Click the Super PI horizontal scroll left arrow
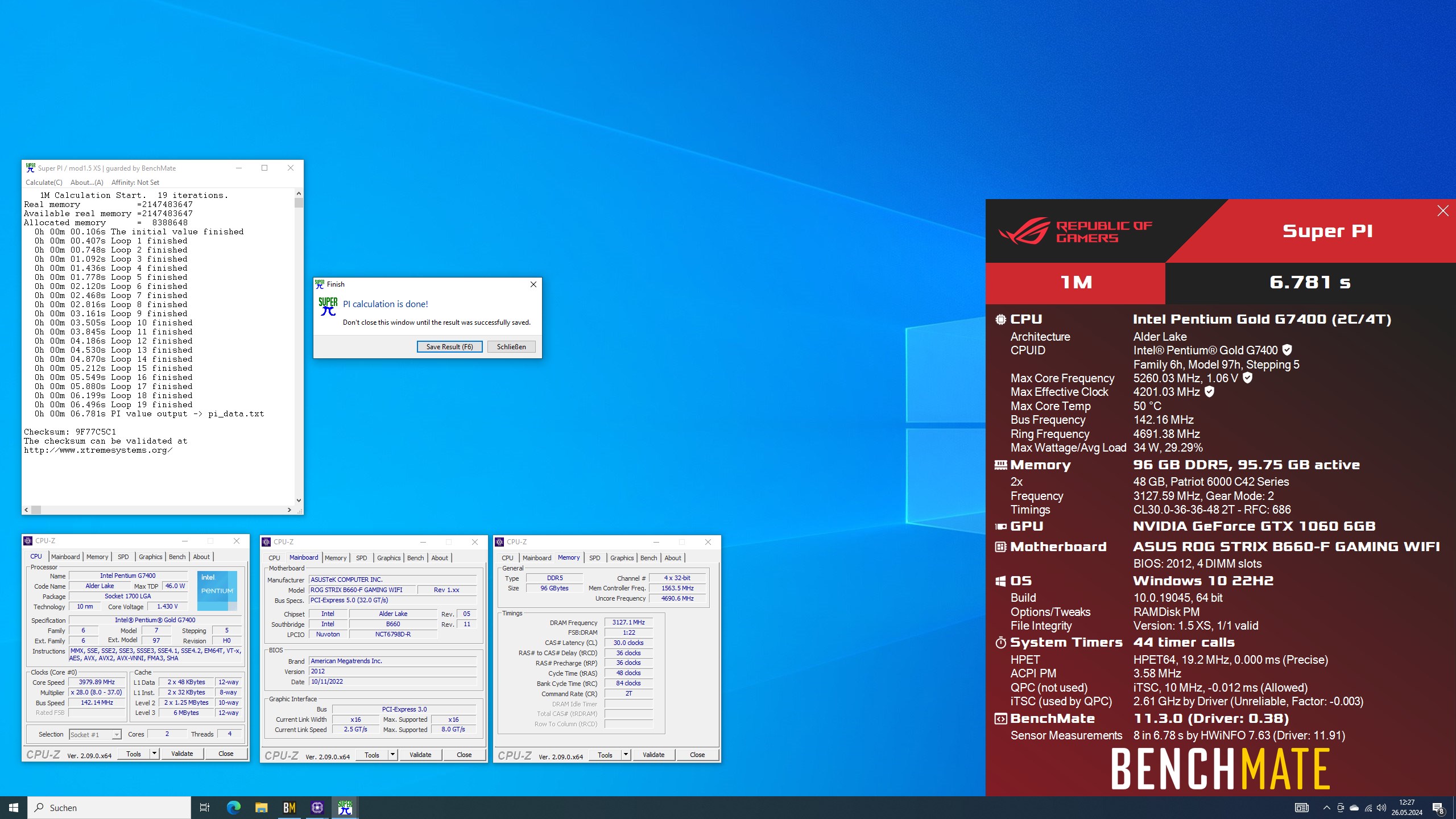The width and height of the screenshot is (1456, 819). pos(26,510)
